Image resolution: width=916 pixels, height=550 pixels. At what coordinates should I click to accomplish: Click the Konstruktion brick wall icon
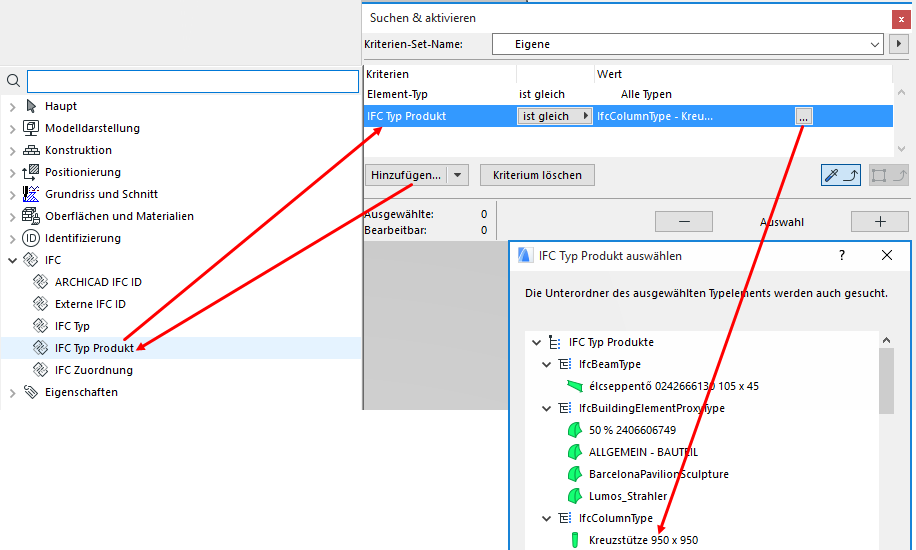point(31,150)
